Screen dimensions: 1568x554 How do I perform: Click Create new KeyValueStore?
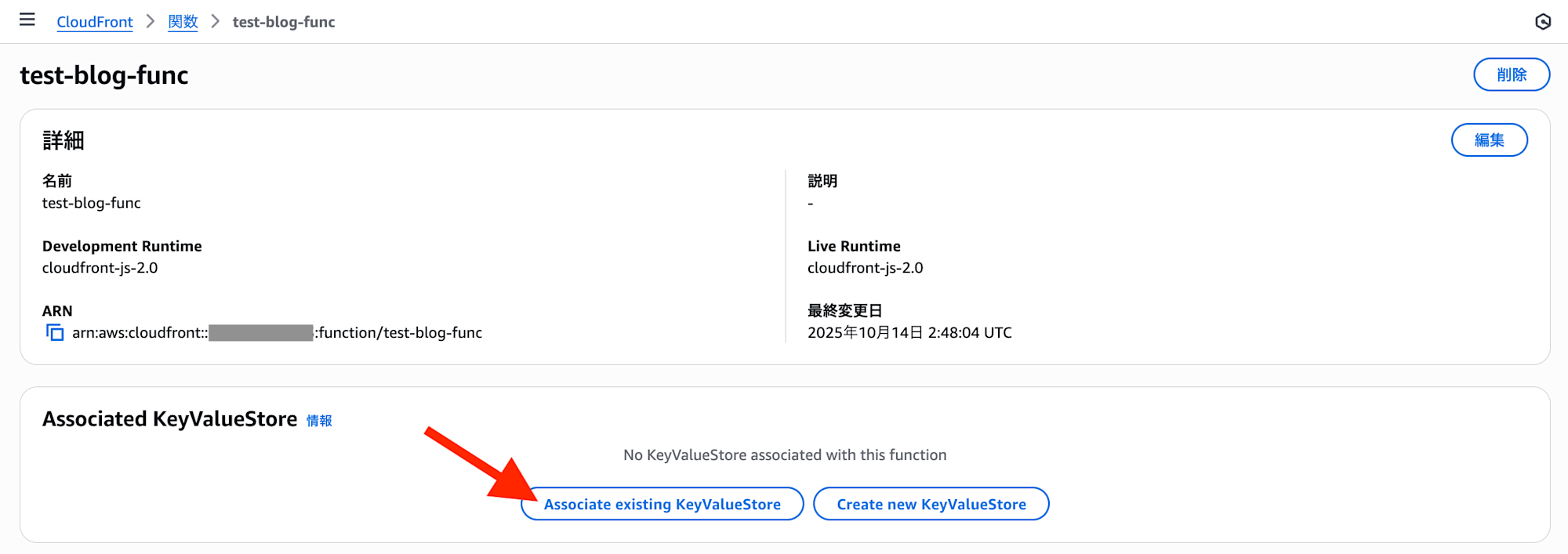pyautogui.click(x=931, y=505)
